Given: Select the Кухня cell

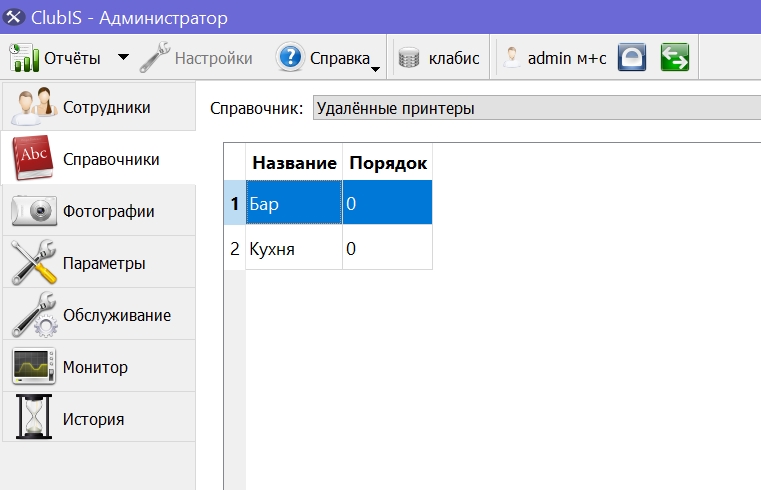Looking at the screenshot, I should point(294,248).
